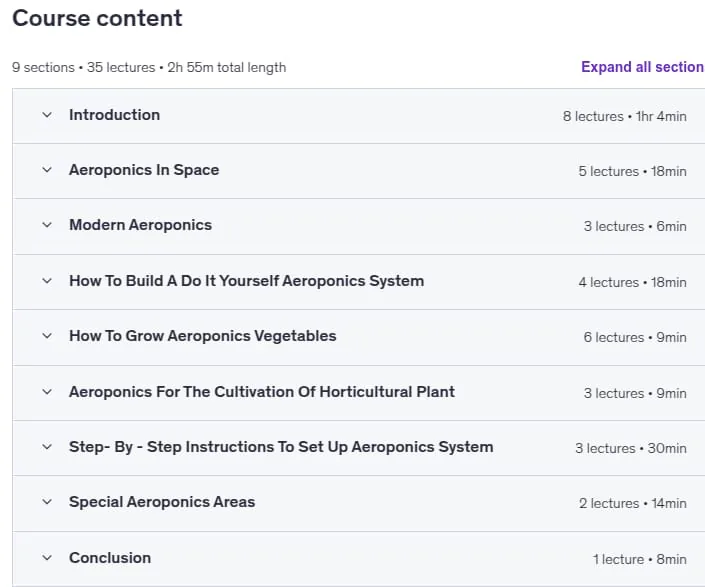Screen dimensions: 705x587
Task: Click the 2 lectures 14min label
Action: click(x=633, y=503)
